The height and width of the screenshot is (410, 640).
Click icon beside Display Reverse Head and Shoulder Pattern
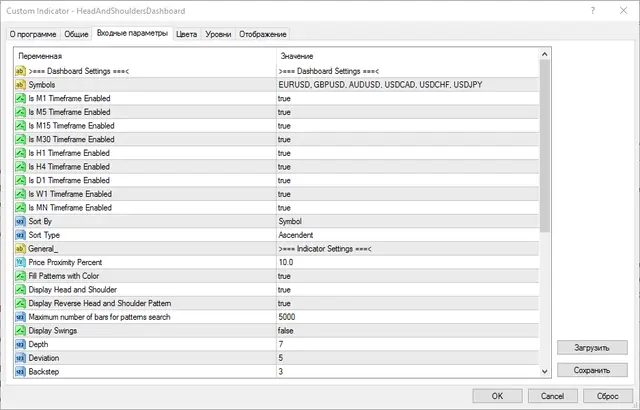point(20,304)
